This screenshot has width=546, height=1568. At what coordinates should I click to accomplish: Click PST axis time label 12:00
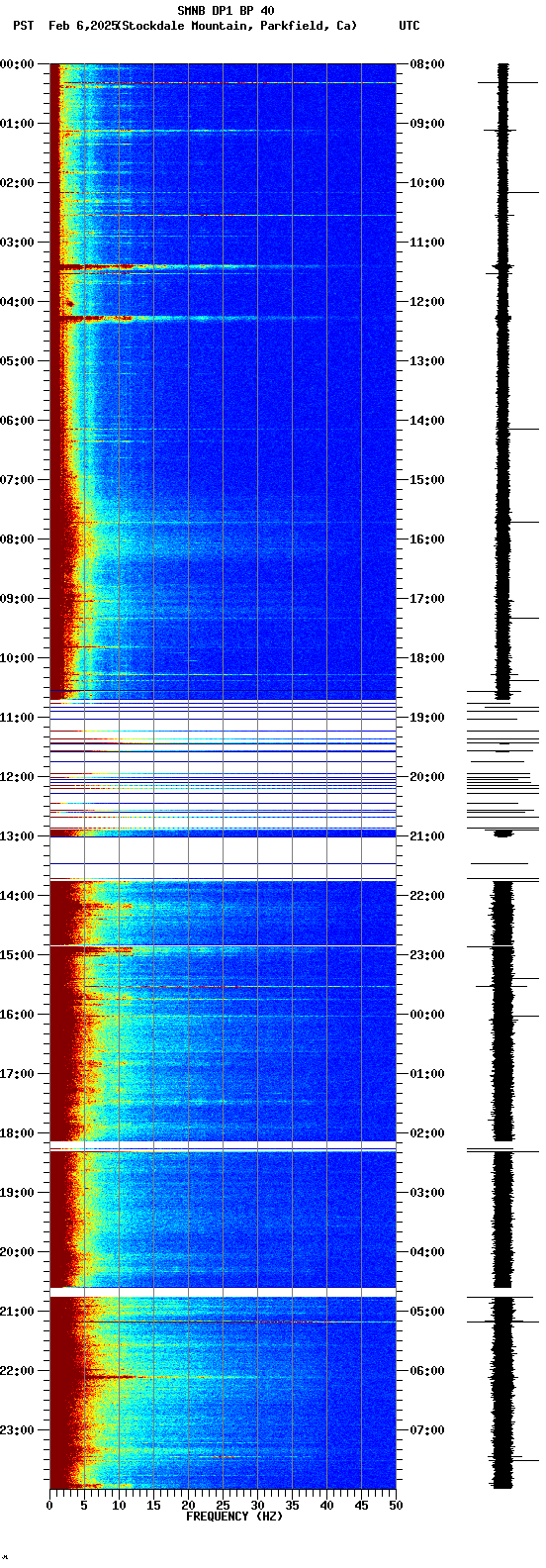click(18, 777)
